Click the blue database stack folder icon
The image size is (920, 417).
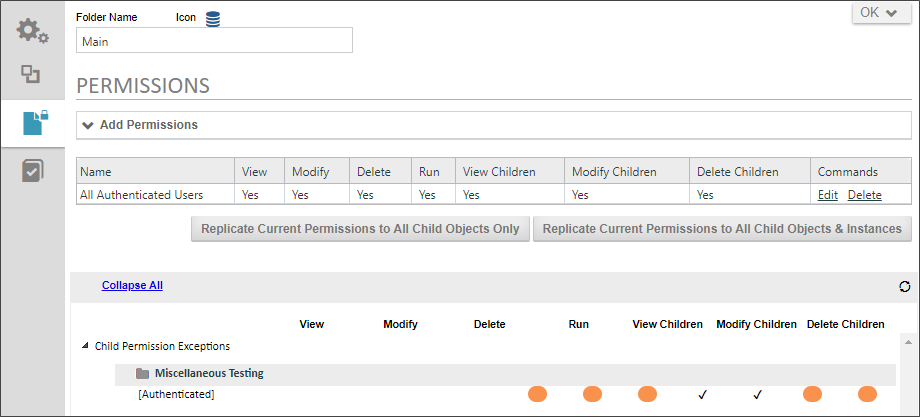pos(213,18)
